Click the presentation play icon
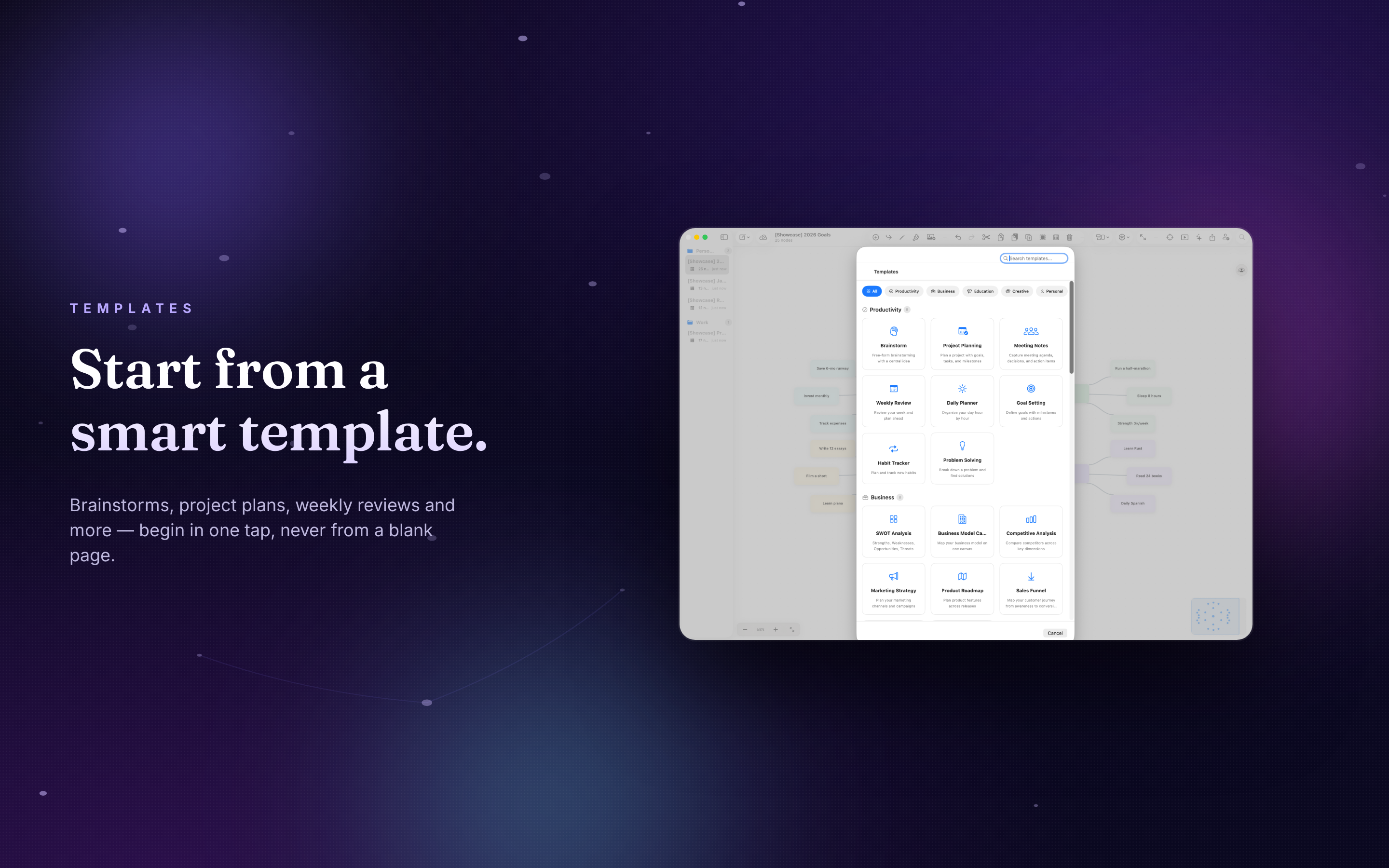The image size is (1389, 868). (1185, 237)
